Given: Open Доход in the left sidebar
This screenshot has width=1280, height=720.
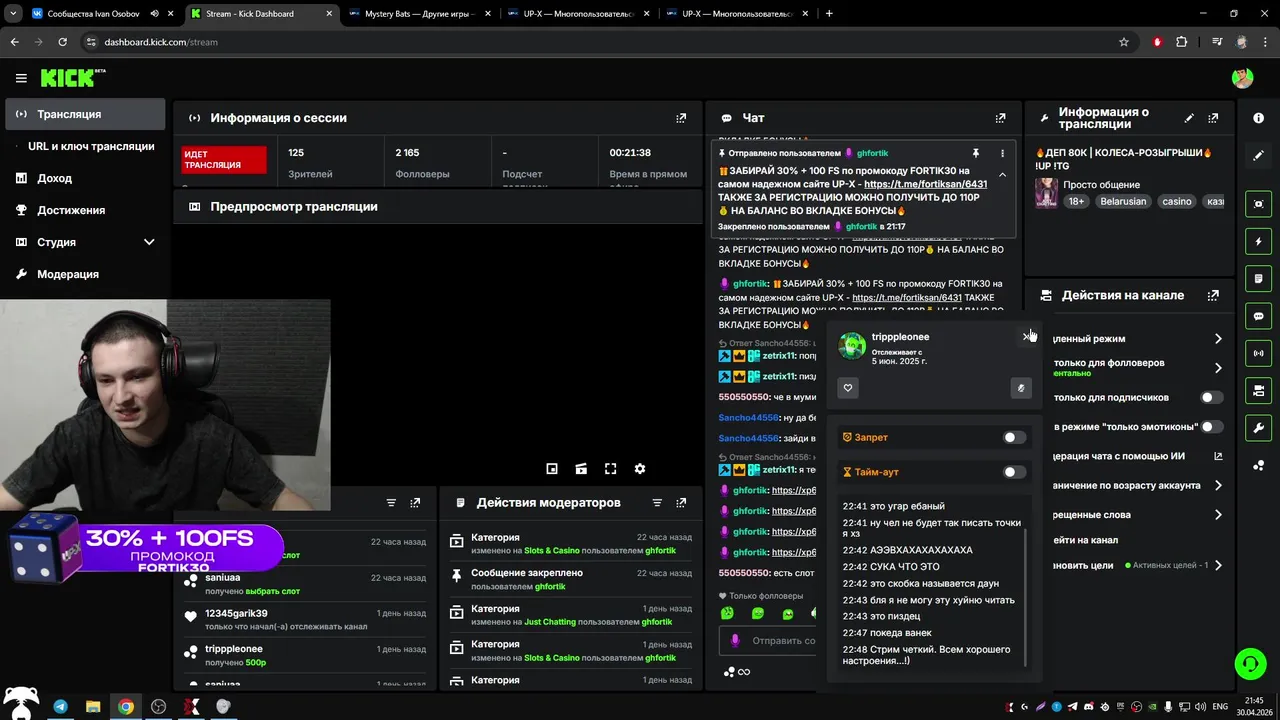Looking at the screenshot, I should [x=85, y=178].
